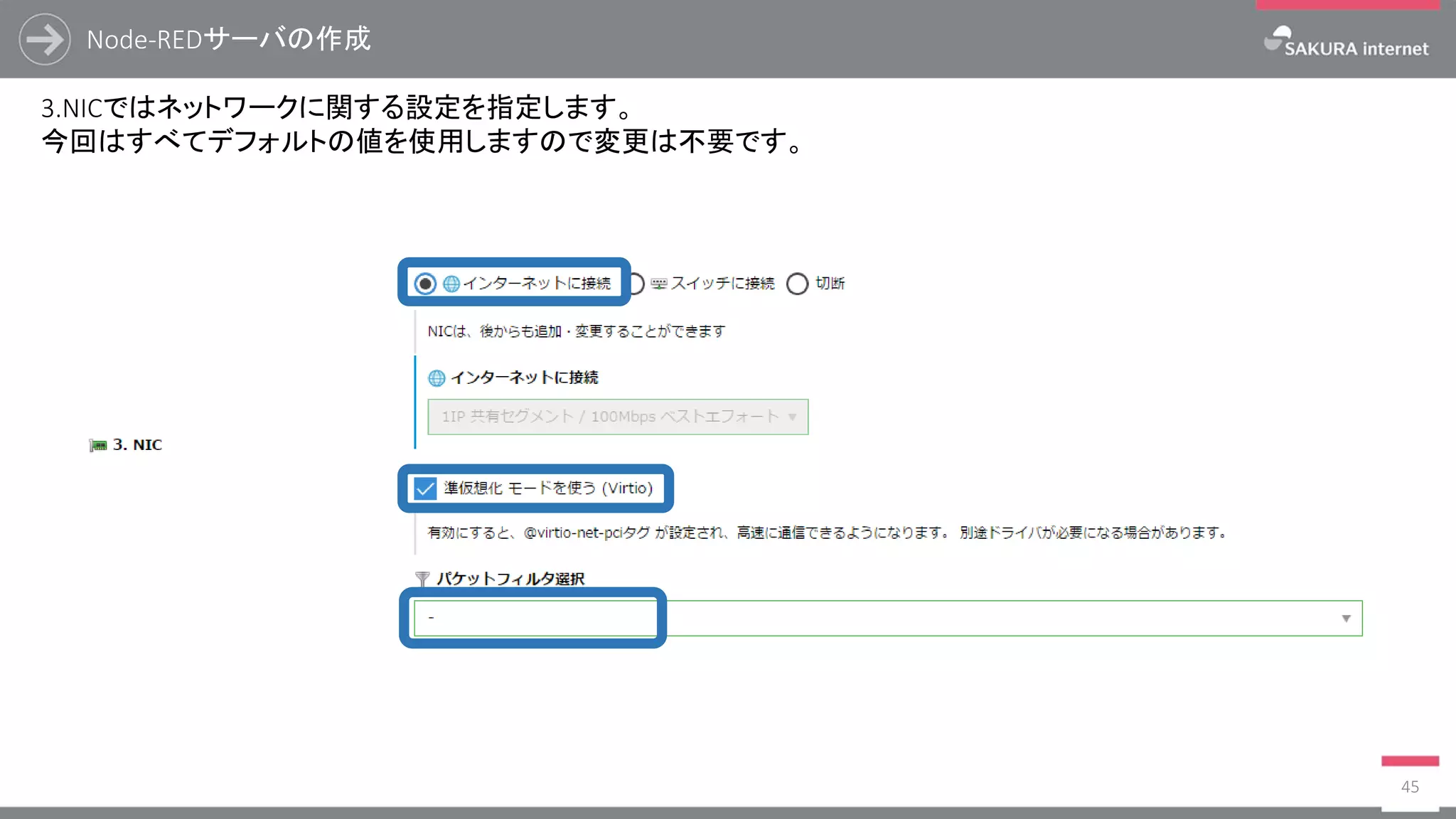The height and width of the screenshot is (819, 1456).
Task: Click the virtio-net-pci description text
Action: [827, 532]
